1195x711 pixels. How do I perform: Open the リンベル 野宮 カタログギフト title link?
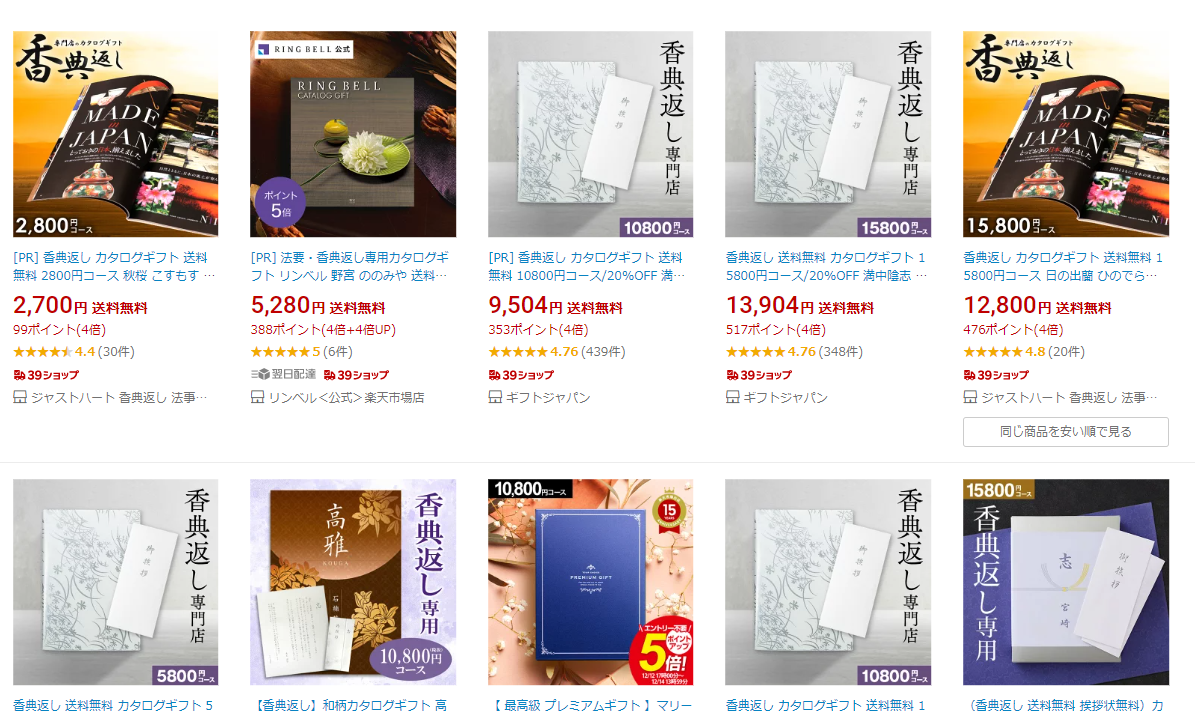pos(352,267)
